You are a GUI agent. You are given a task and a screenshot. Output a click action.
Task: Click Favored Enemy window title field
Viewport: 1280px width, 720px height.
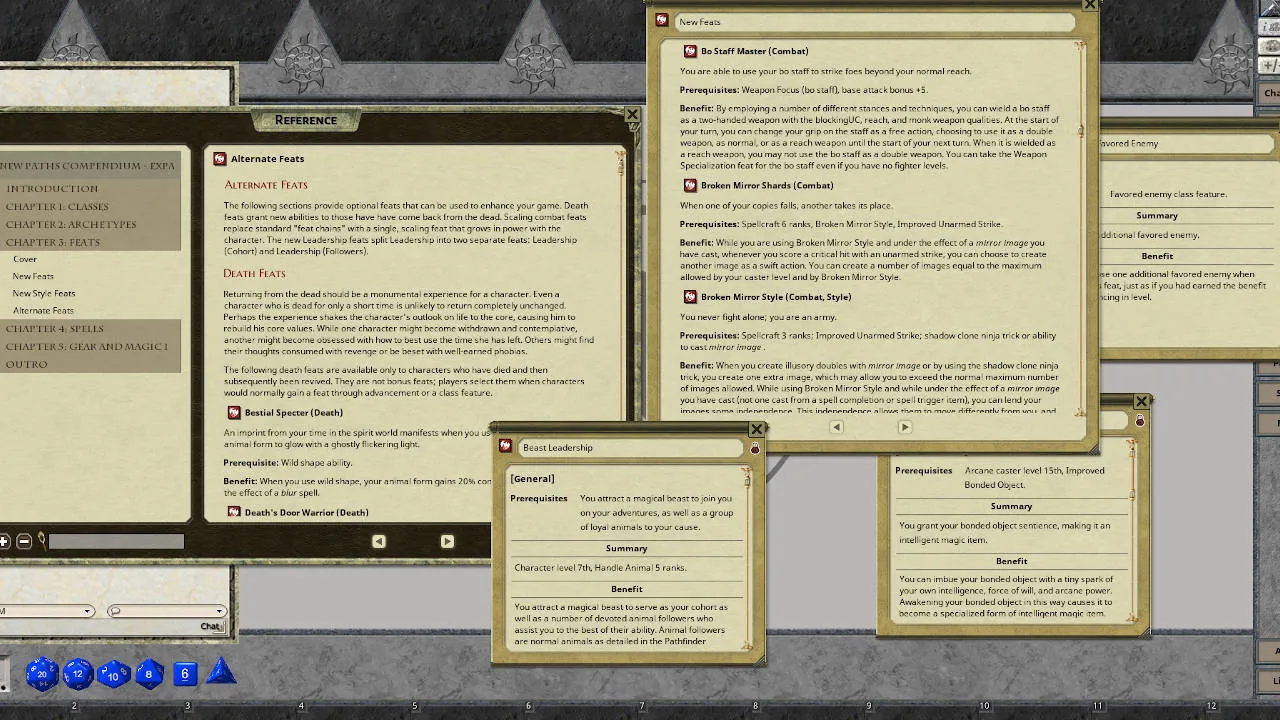point(1185,143)
